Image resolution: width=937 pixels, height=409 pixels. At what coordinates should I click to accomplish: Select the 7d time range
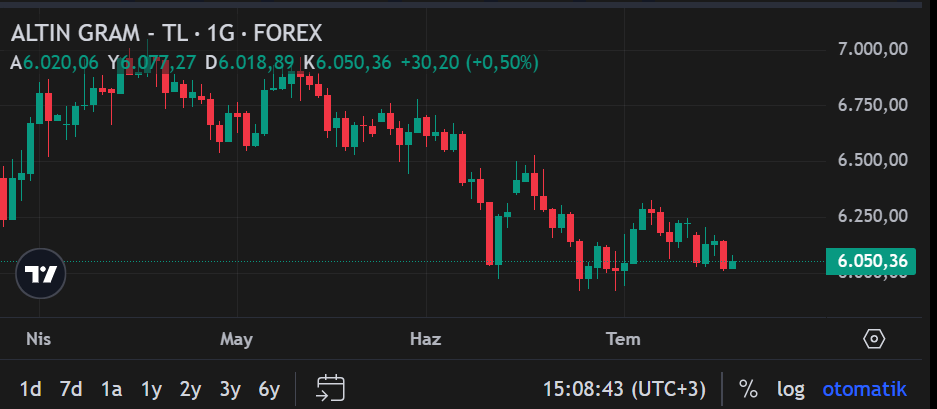point(71,389)
